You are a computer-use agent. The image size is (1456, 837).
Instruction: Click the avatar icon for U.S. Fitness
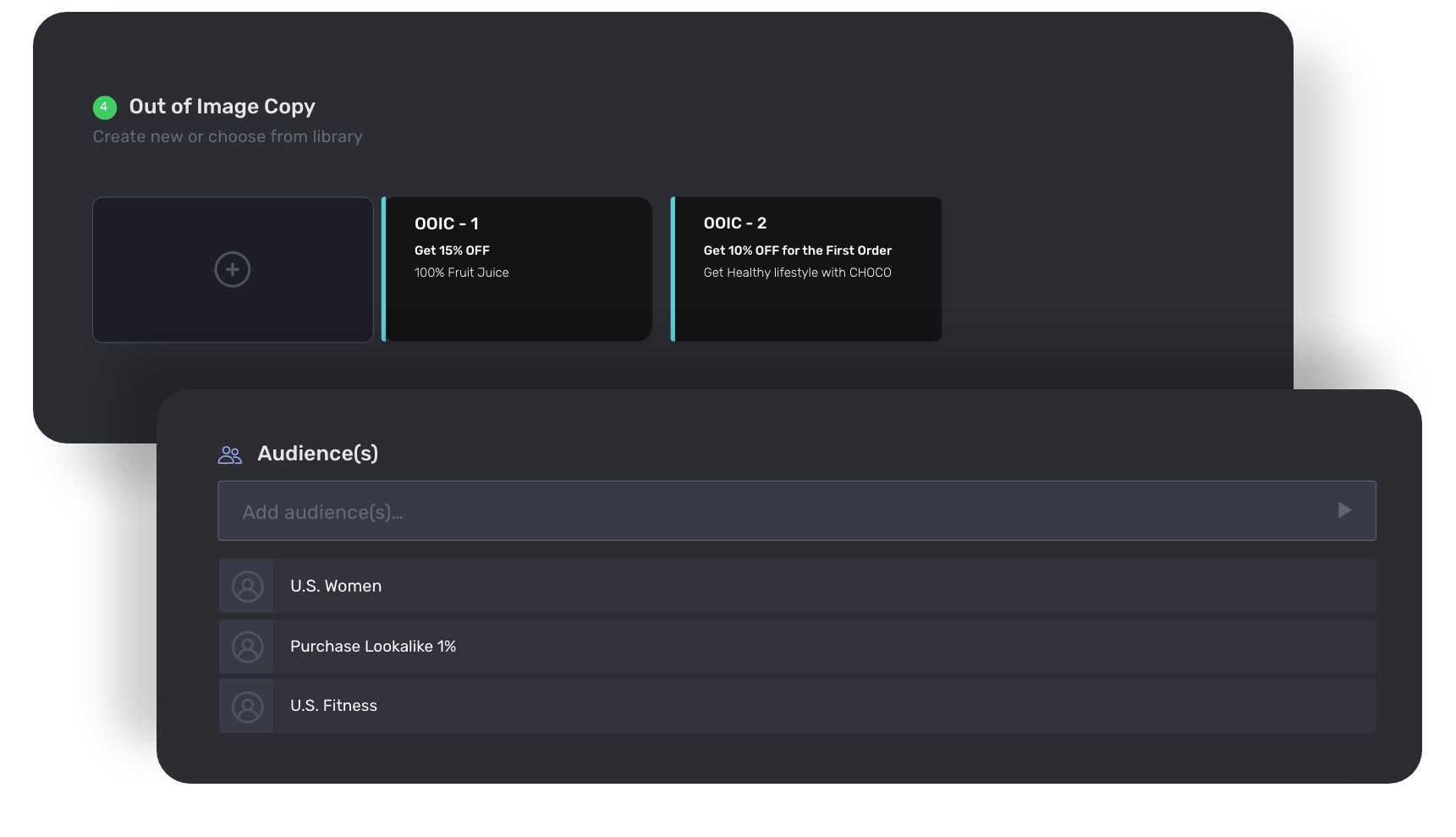pyautogui.click(x=247, y=707)
